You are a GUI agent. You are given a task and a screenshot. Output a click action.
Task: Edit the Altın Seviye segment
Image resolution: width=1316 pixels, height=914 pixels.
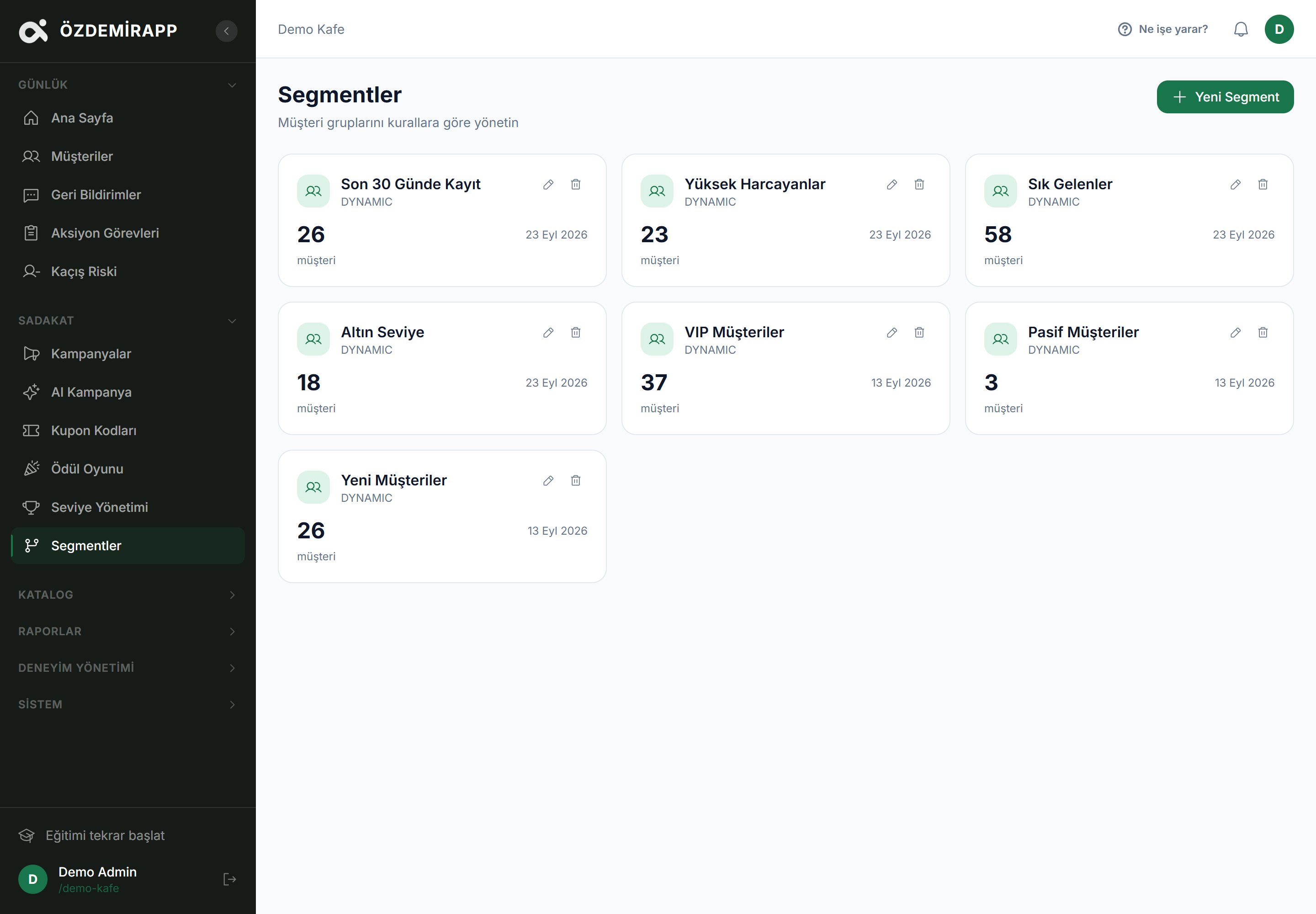click(548, 333)
